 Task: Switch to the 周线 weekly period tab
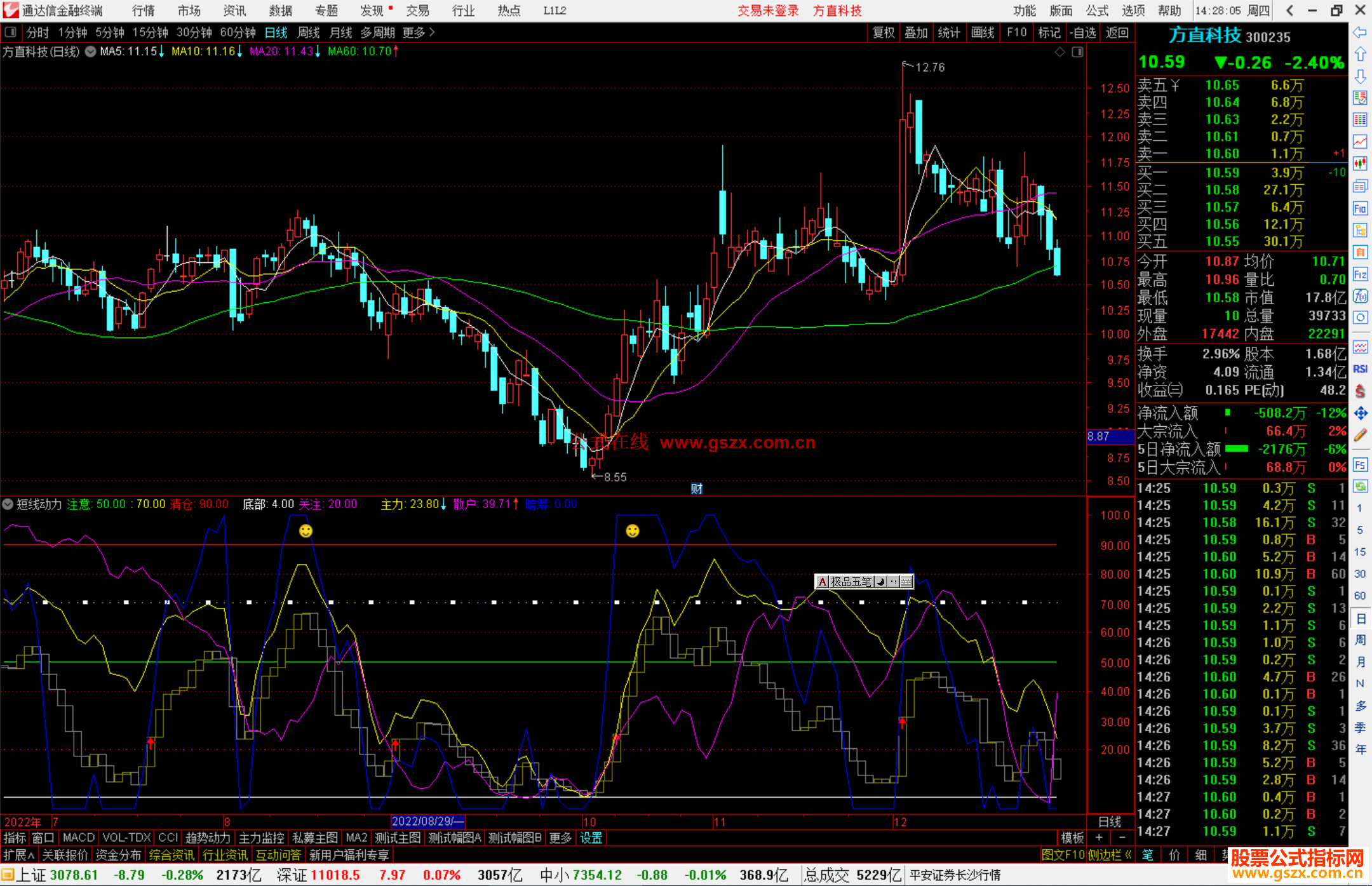click(x=309, y=32)
